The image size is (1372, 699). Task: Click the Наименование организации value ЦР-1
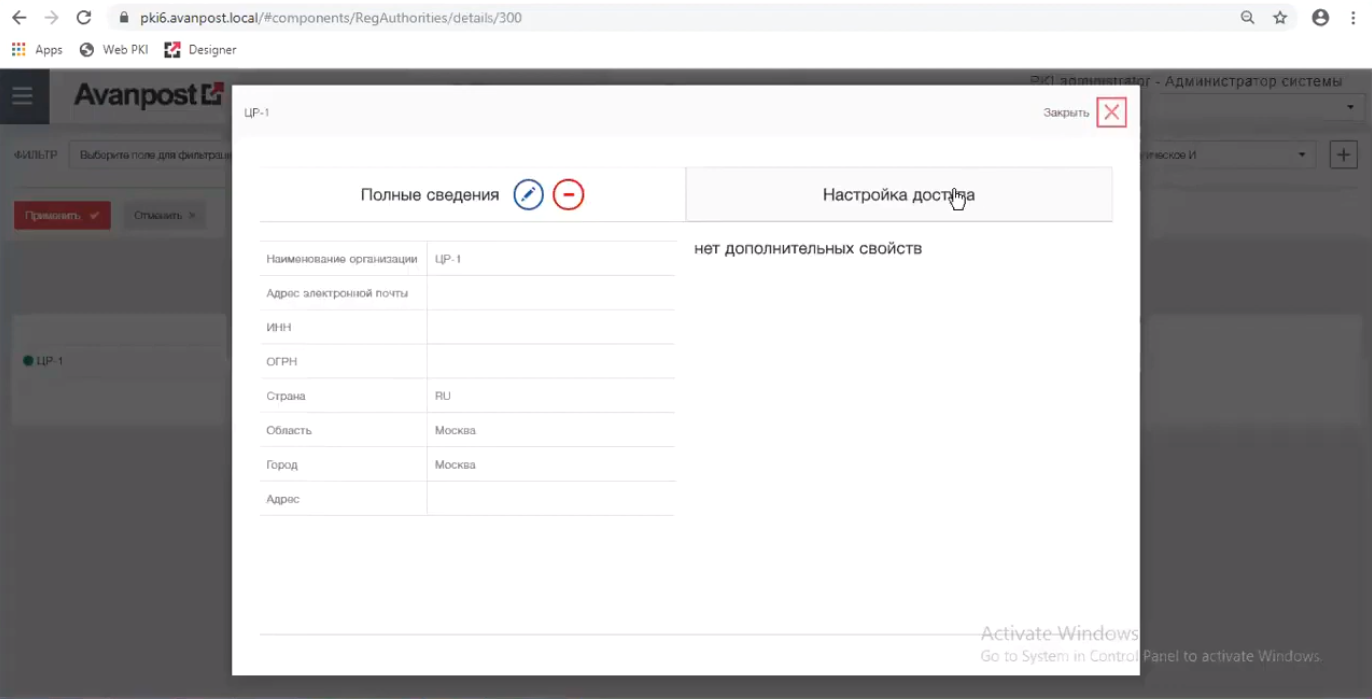(448, 259)
